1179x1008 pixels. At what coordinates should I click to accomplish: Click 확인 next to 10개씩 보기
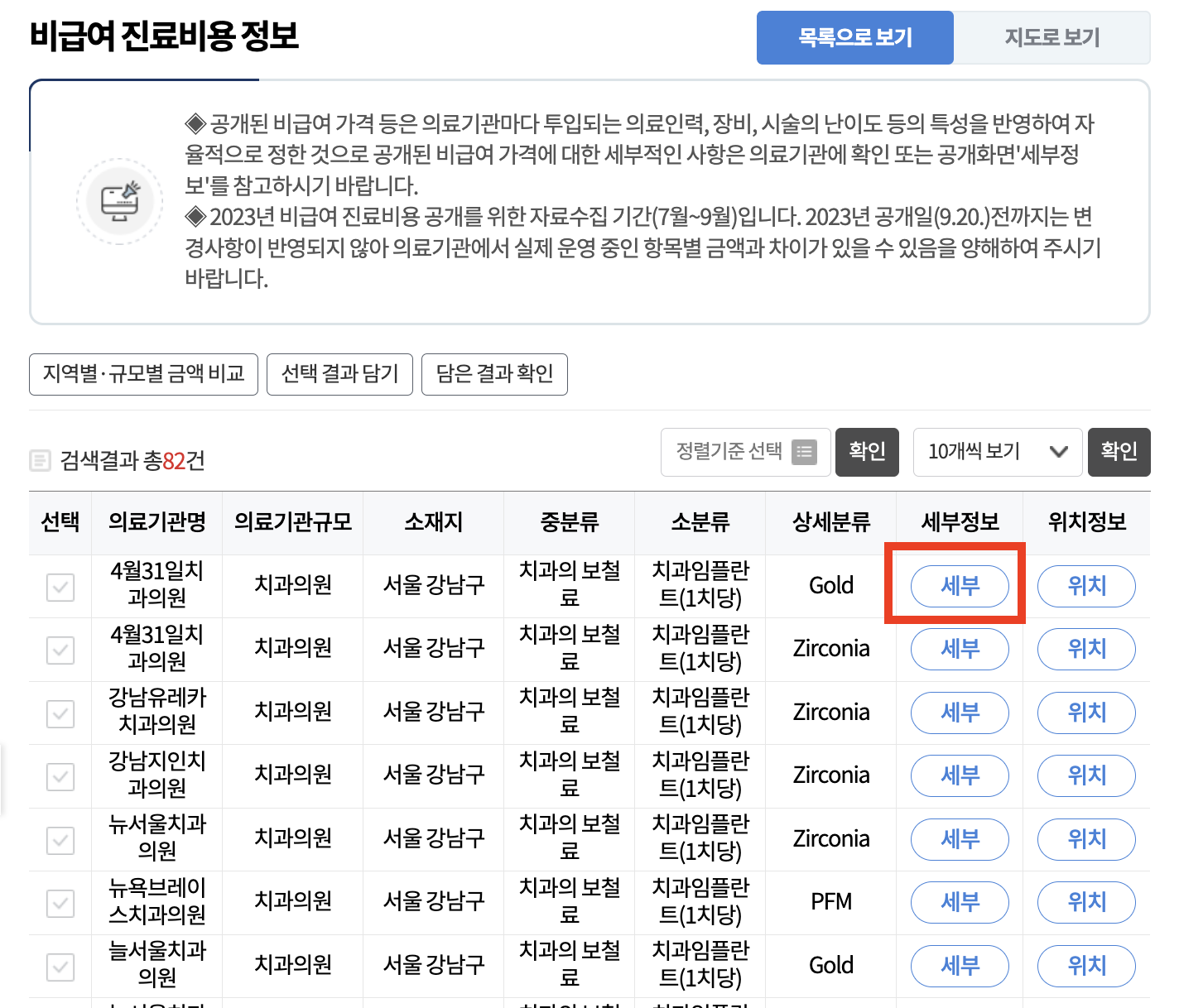(1119, 452)
